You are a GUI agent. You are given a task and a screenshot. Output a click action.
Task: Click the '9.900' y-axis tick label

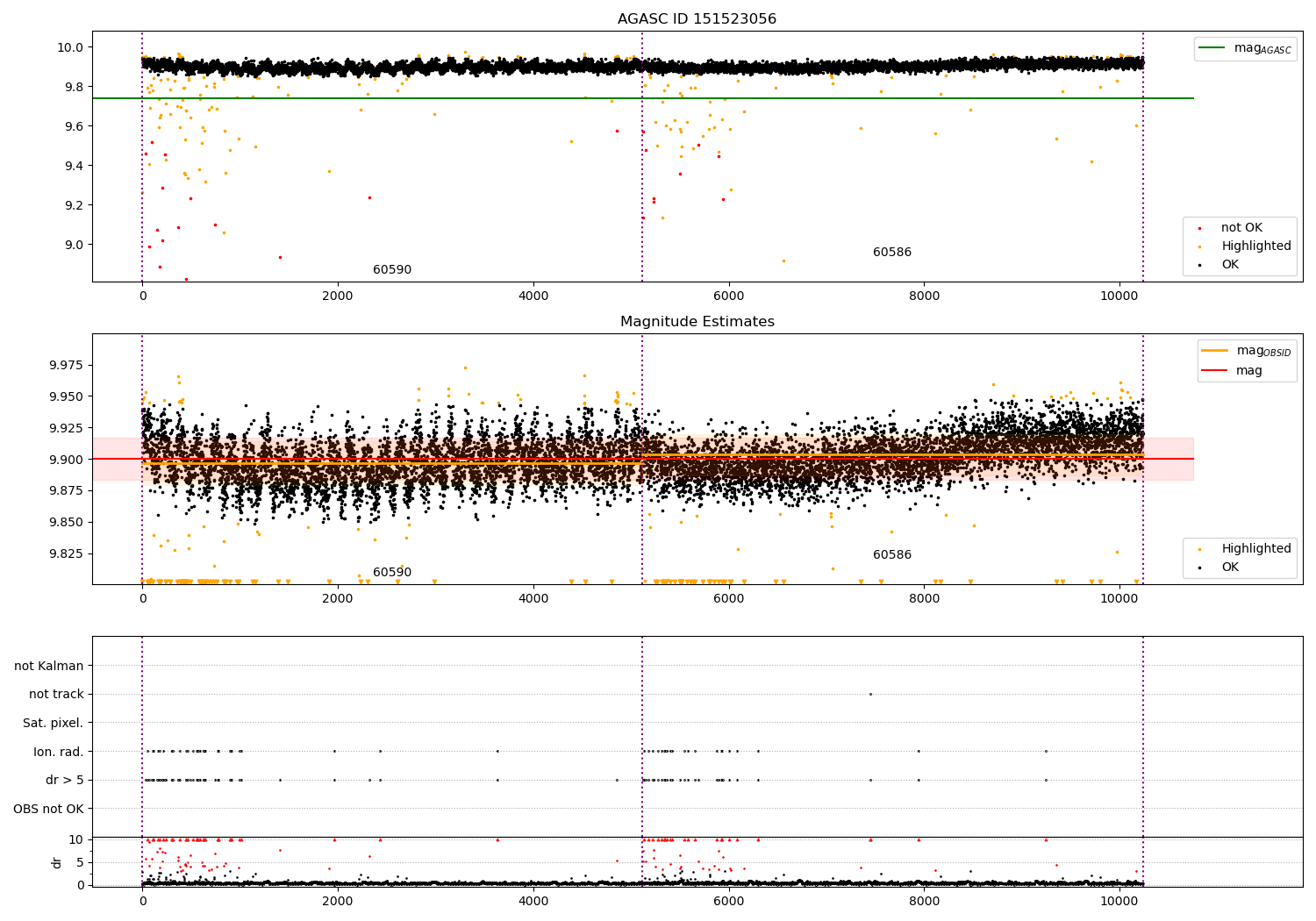(x=67, y=460)
